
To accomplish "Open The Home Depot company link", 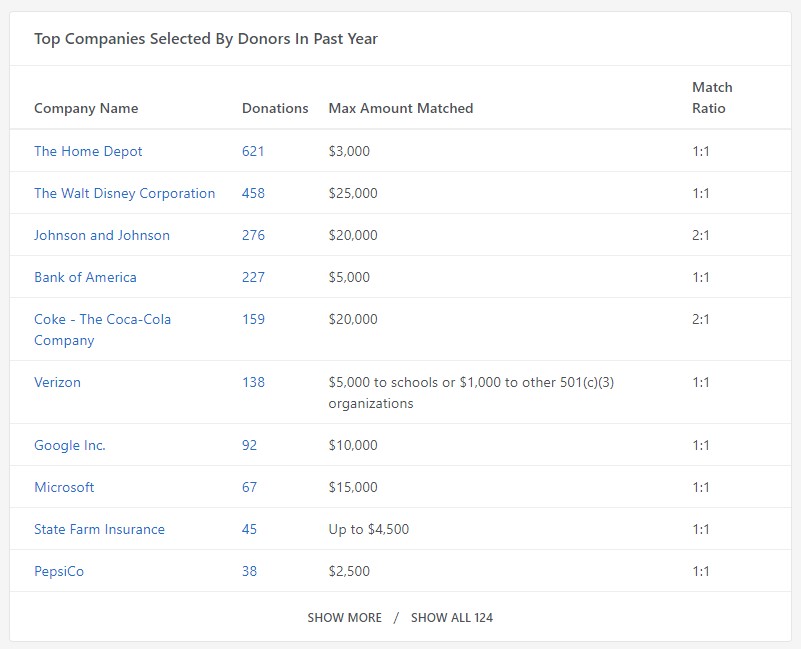I will 88,151.
